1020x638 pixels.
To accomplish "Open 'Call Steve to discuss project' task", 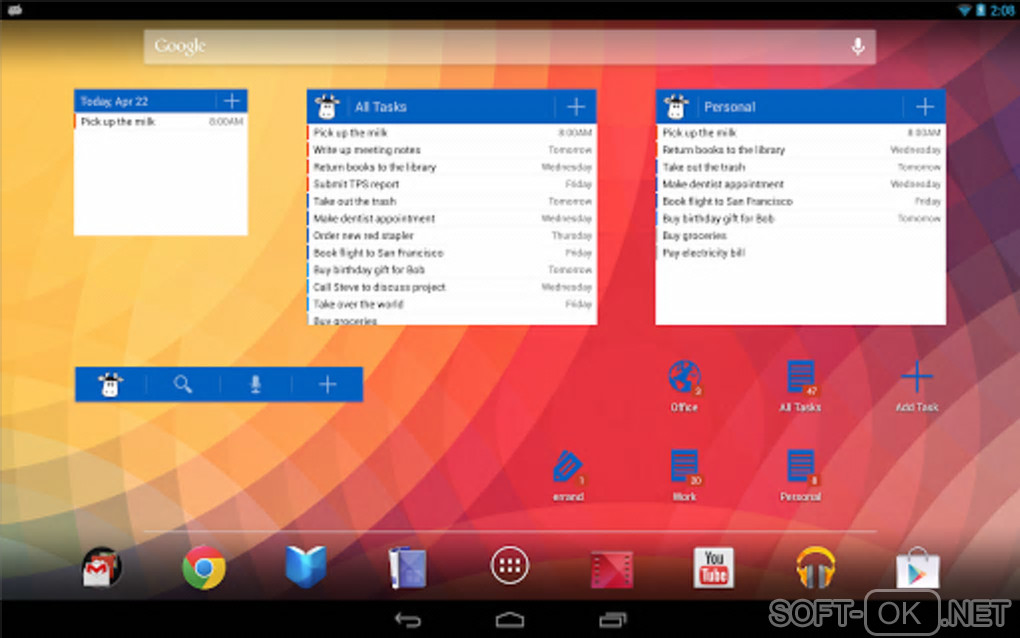I will click(451, 287).
